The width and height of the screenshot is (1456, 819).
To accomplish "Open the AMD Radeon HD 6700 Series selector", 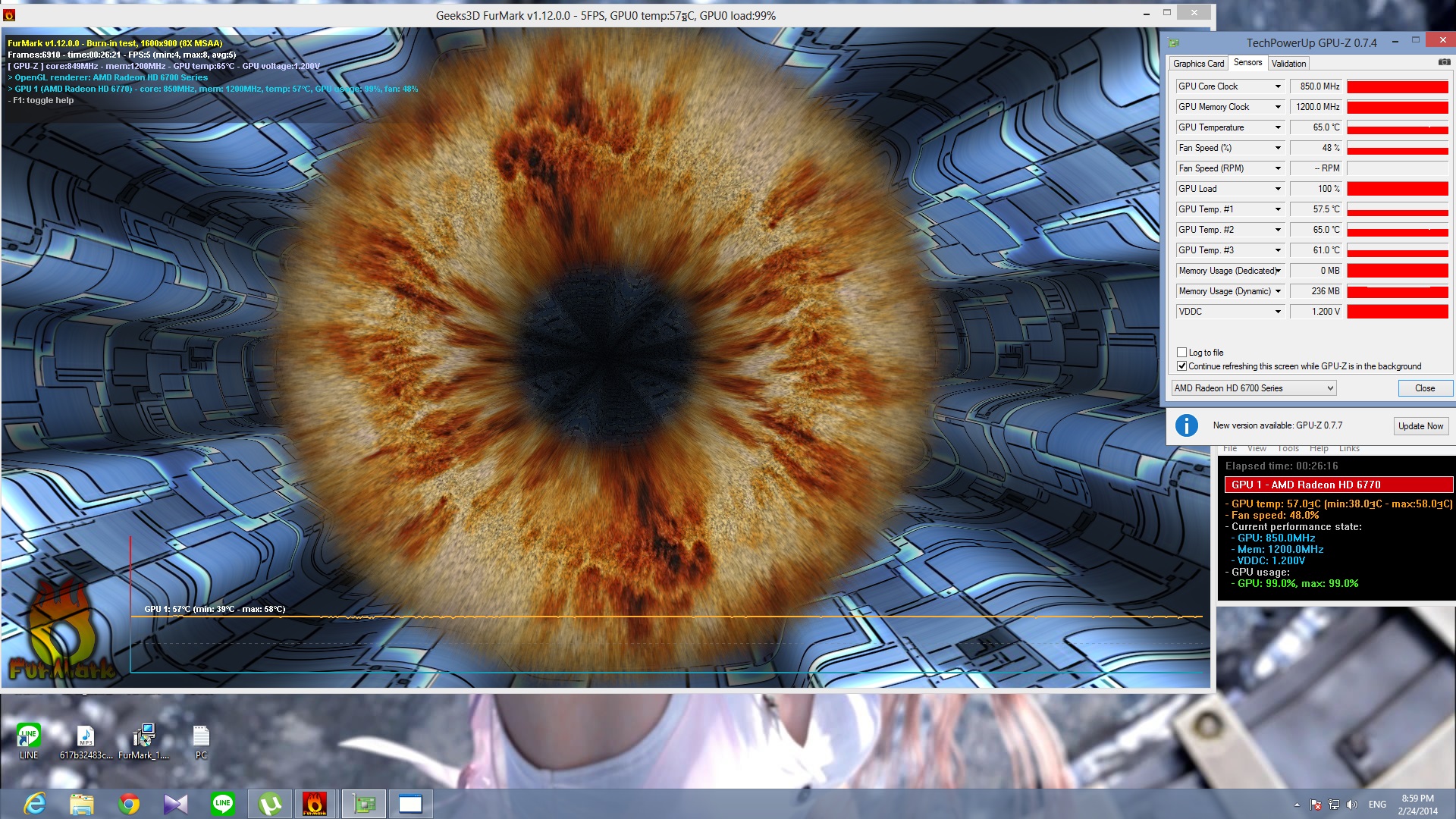I will point(1254,388).
